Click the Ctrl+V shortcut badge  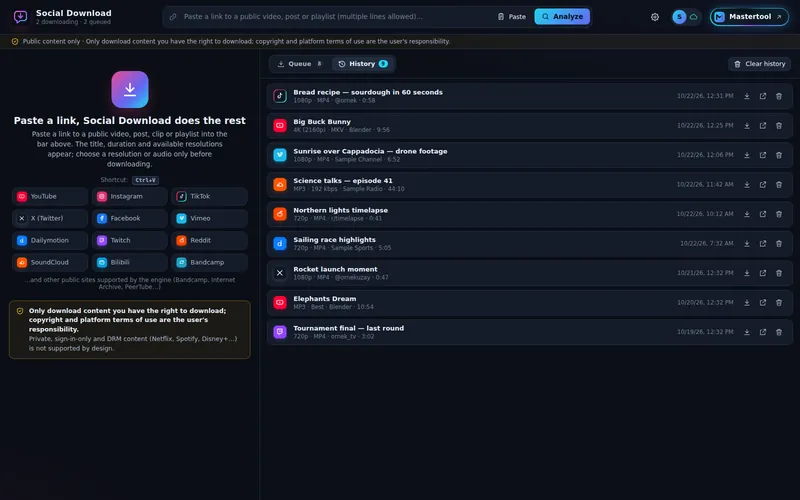click(x=145, y=180)
